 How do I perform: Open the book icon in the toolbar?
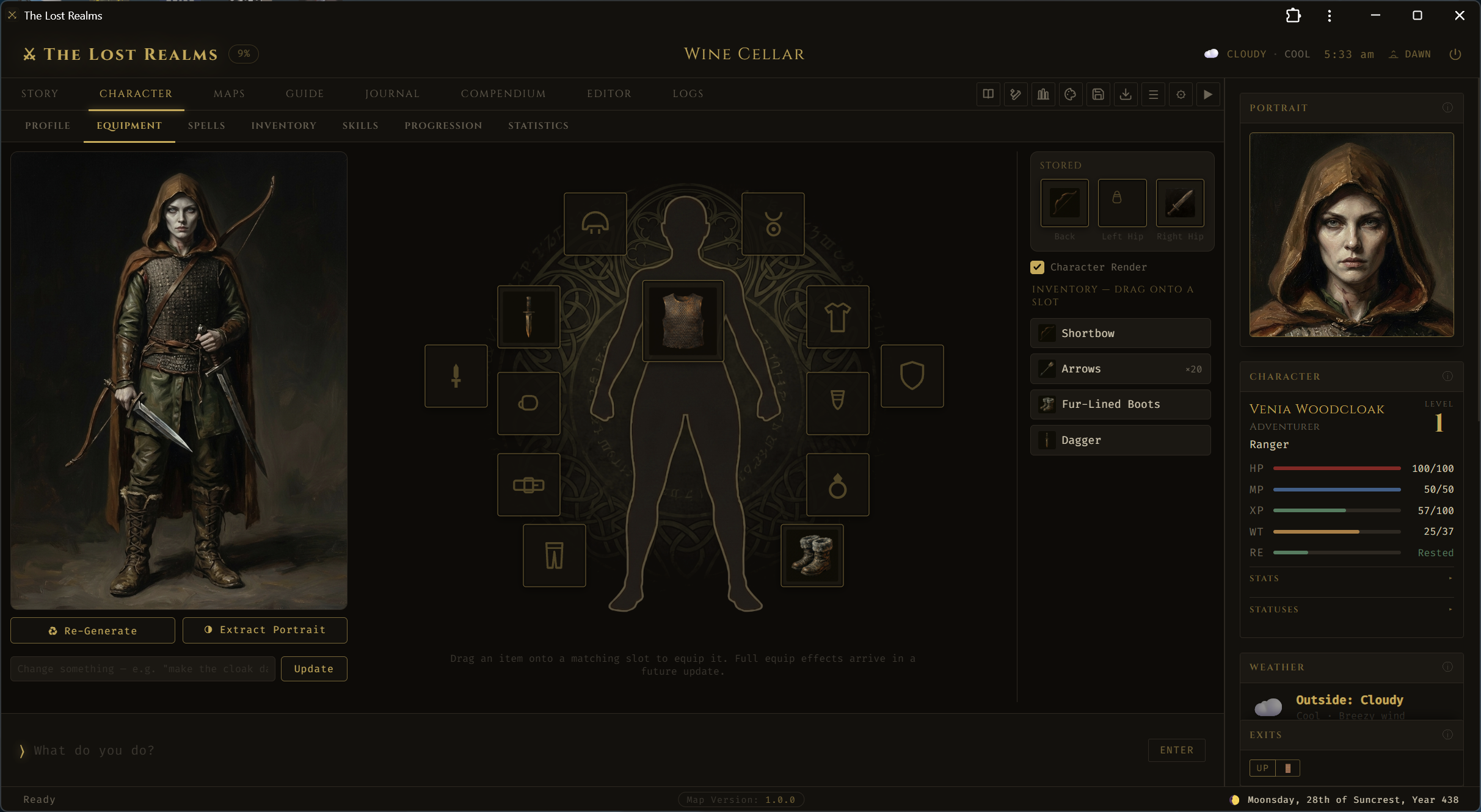point(988,94)
